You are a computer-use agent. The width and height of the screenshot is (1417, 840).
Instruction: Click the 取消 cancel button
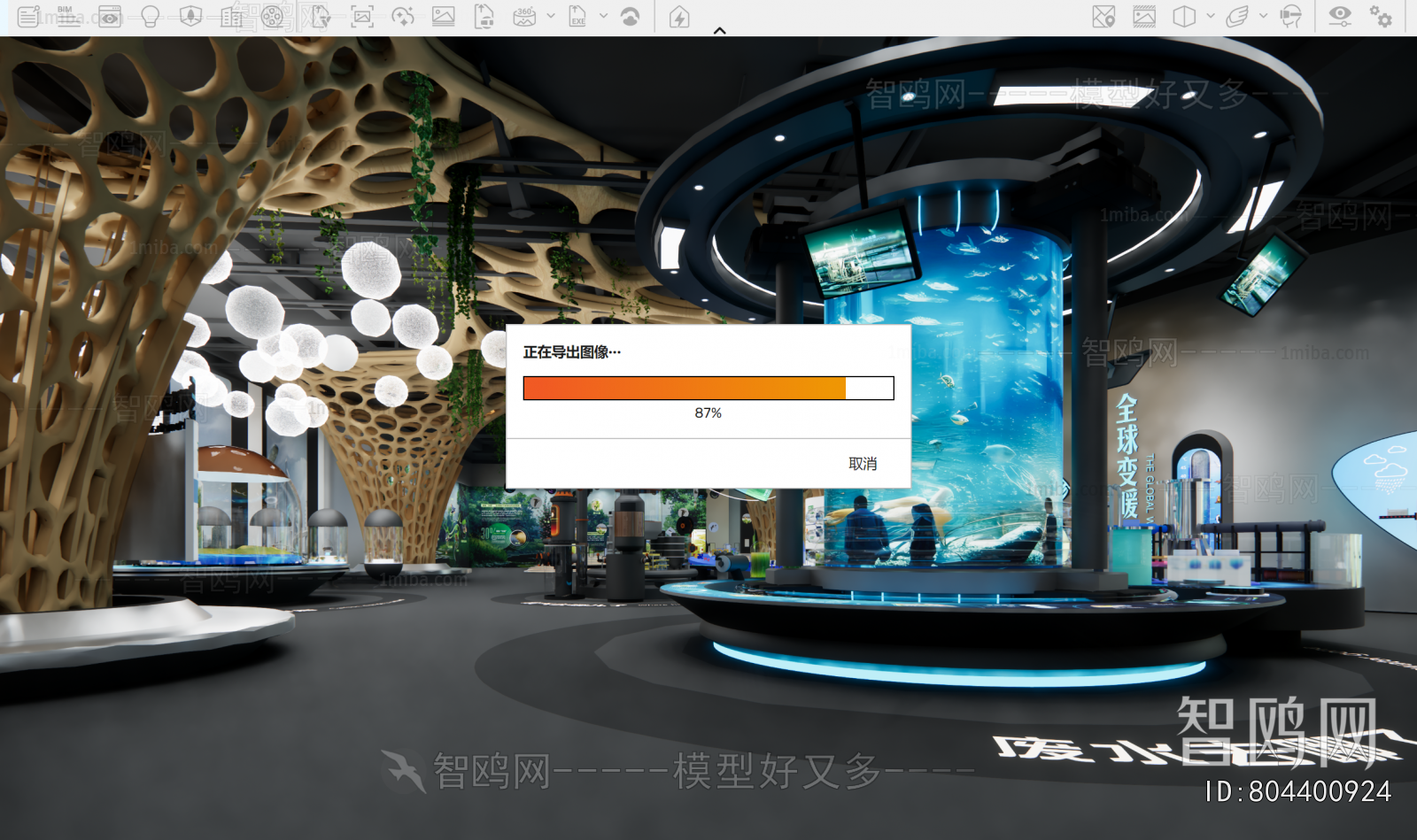(863, 464)
